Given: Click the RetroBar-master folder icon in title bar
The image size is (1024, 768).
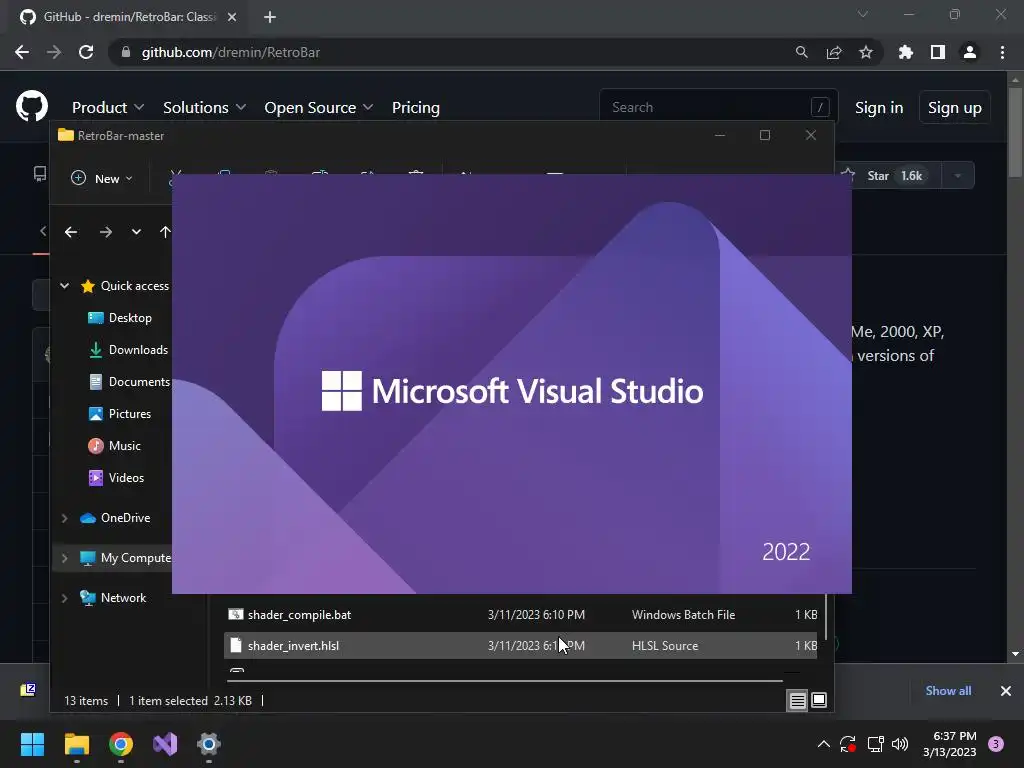Looking at the screenshot, I should 66,135.
